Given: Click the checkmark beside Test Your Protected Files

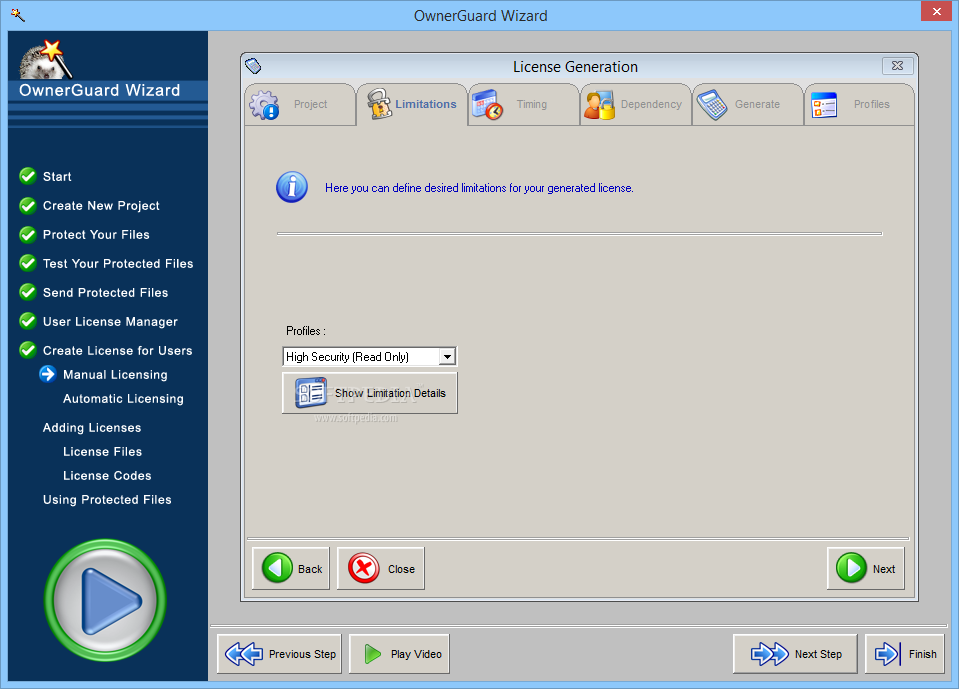Looking at the screenshot, I should (x=28, y=263).
